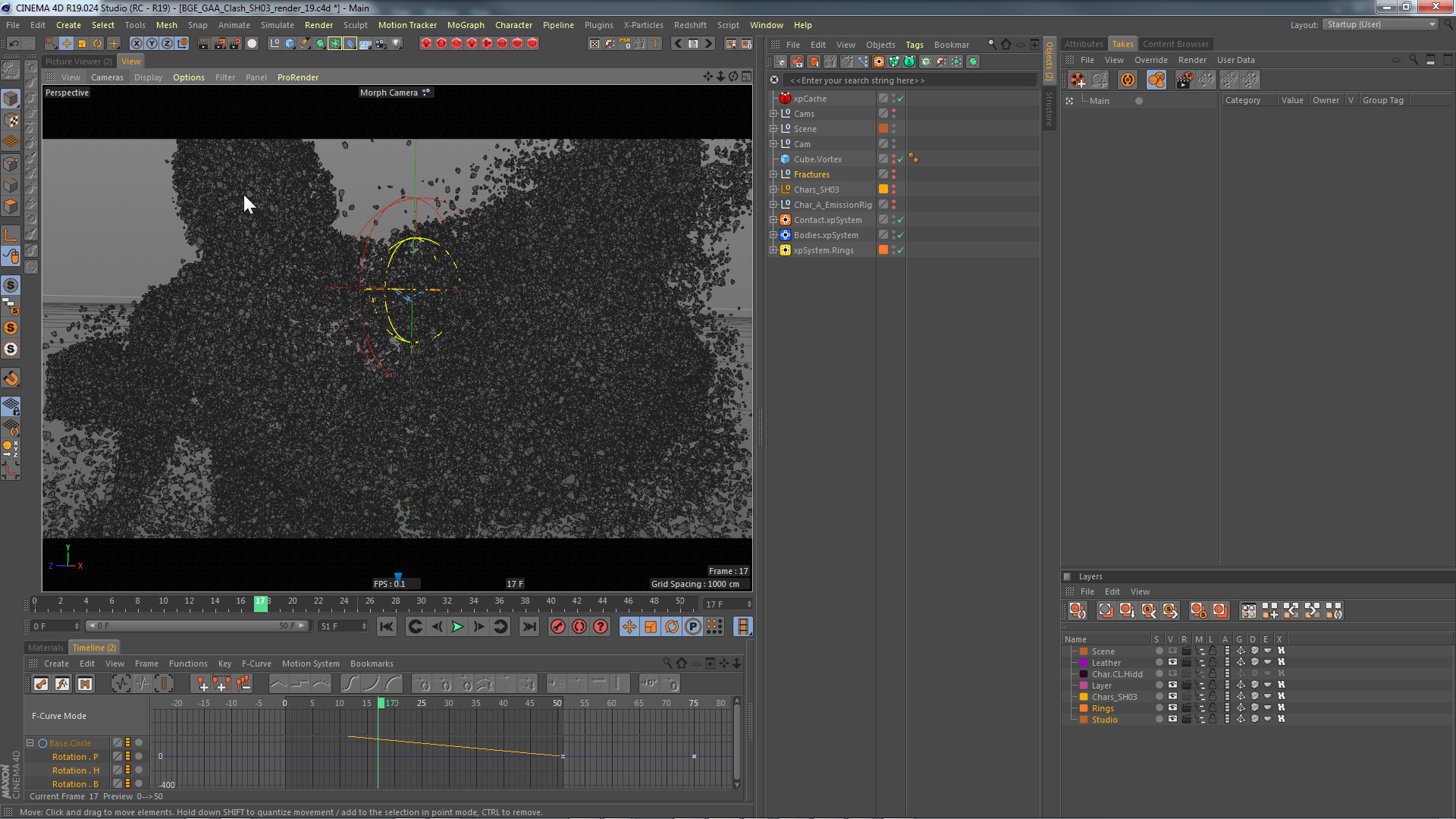Open the viewport Cameras menu
The height and width of the screenshot is (819, 1456).
coord(107,77)
